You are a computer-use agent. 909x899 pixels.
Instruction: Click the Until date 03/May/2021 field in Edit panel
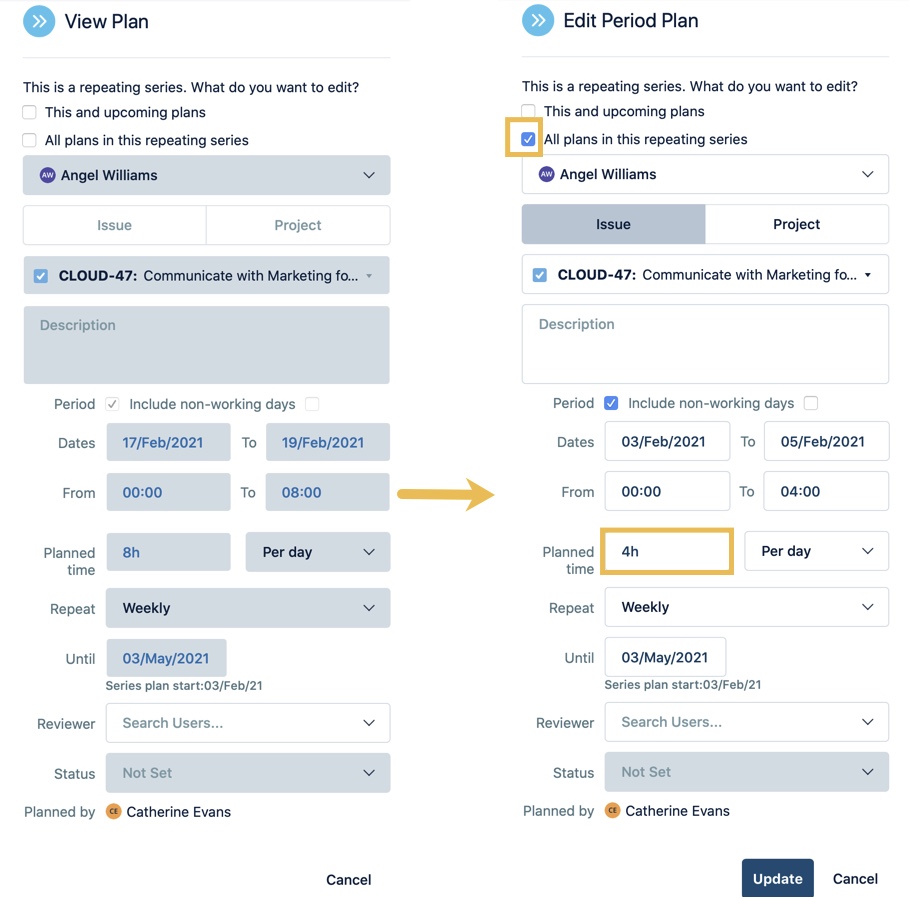665,657
